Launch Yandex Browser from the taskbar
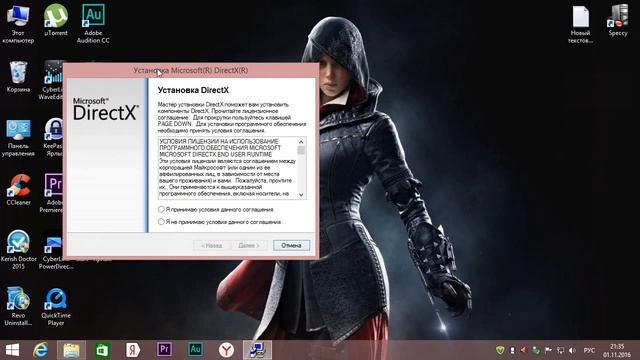640x360 pixels. tap(226, 350)
